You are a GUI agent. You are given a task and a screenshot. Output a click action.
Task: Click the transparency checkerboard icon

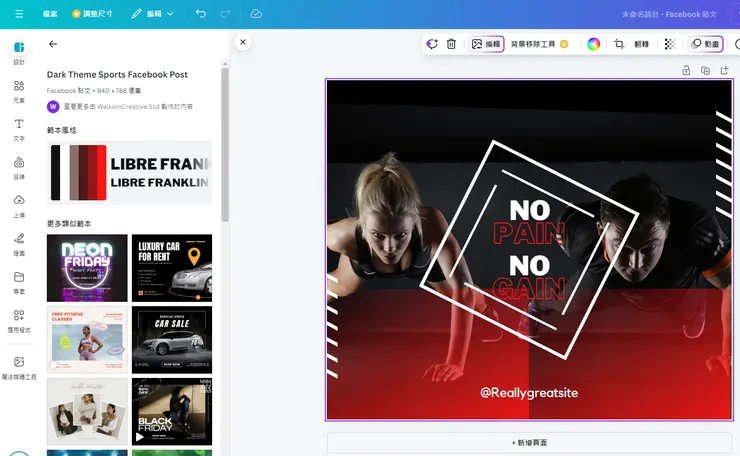click(x=670, y=44)
